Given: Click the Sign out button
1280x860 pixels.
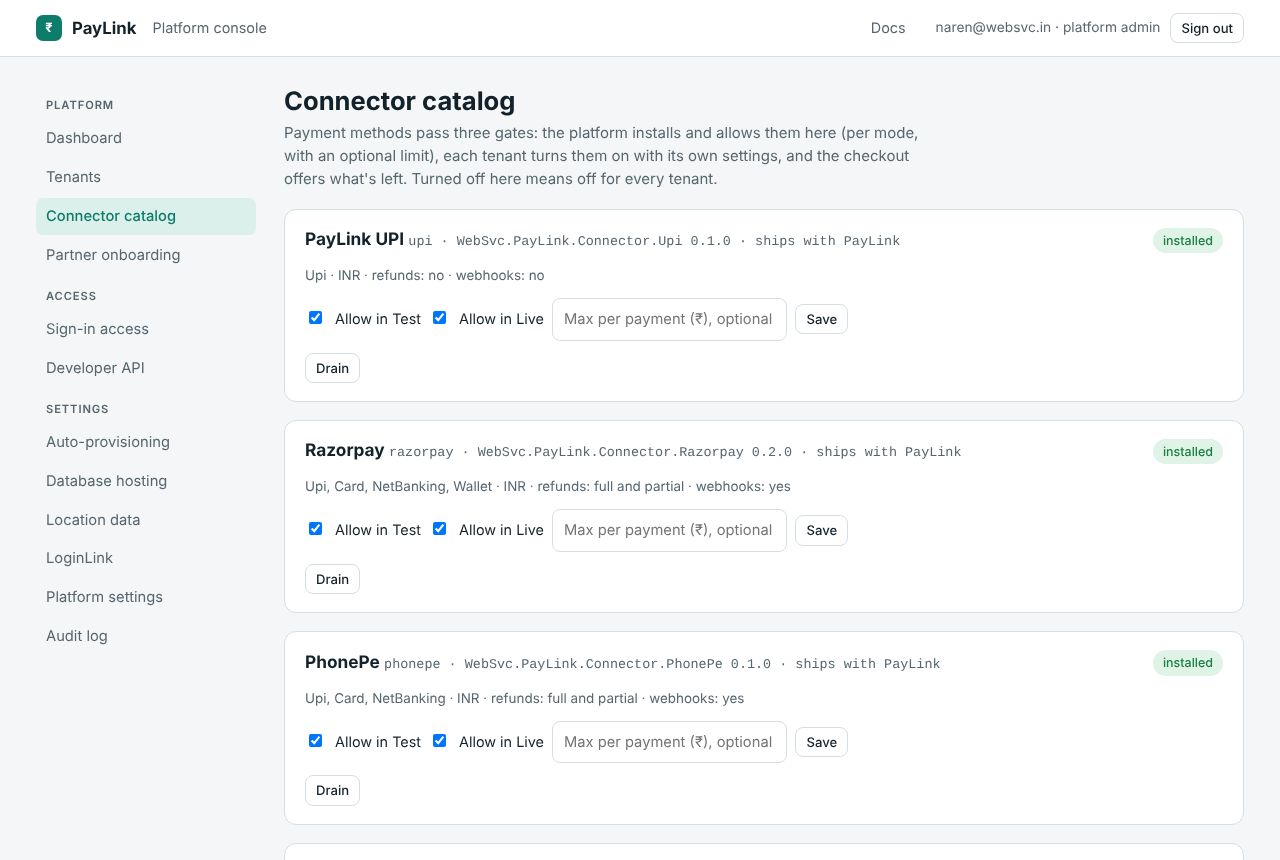Looking at the screenshot, I should pyautogui.click(x=1207, y=28).
